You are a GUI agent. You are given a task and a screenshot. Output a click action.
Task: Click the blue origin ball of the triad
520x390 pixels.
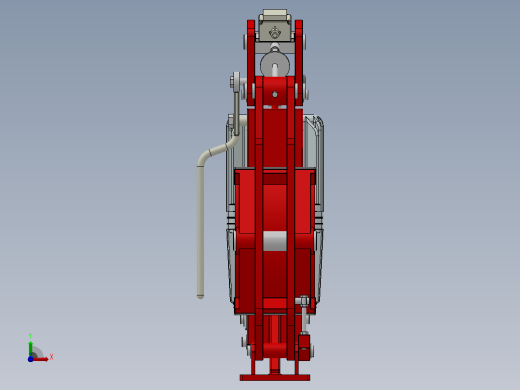click(x=30, y=359)
